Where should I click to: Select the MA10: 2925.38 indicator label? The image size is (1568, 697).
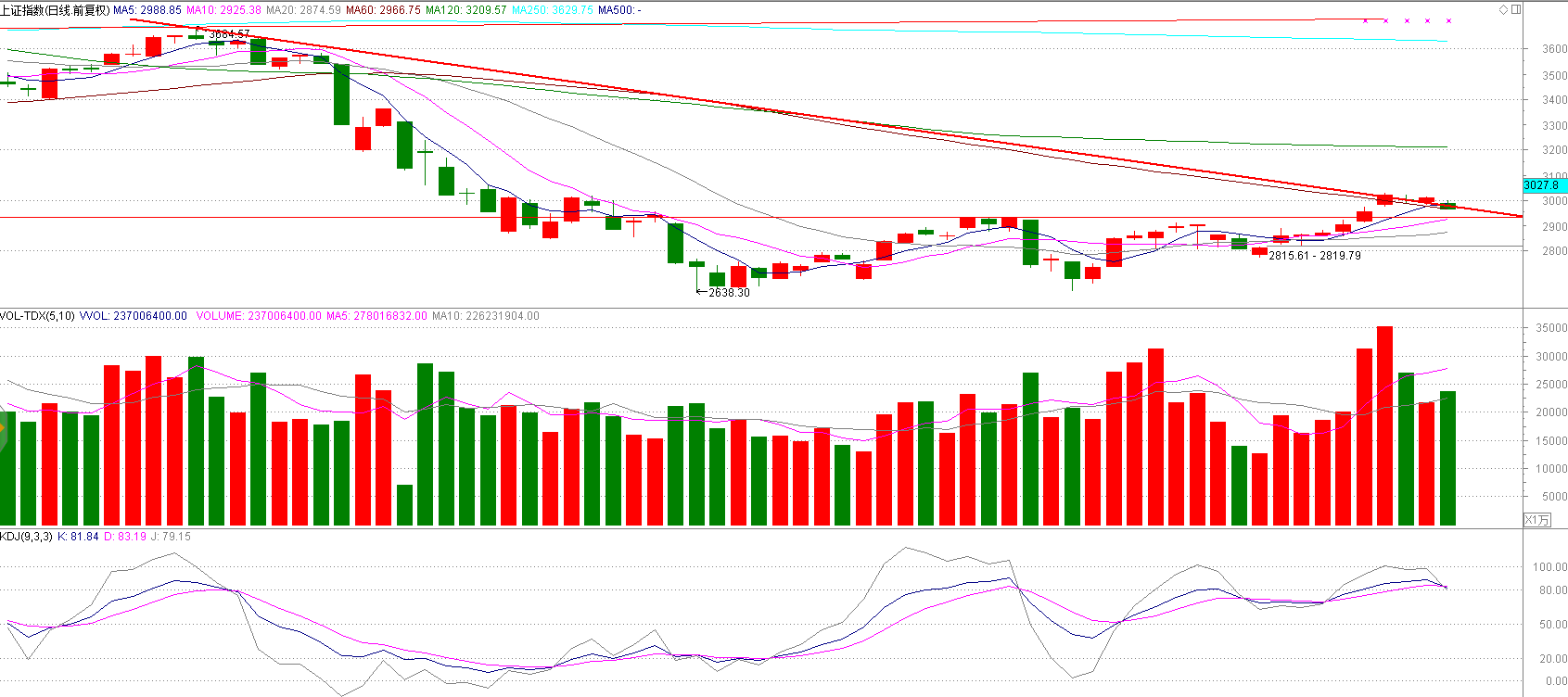[223, 10]
